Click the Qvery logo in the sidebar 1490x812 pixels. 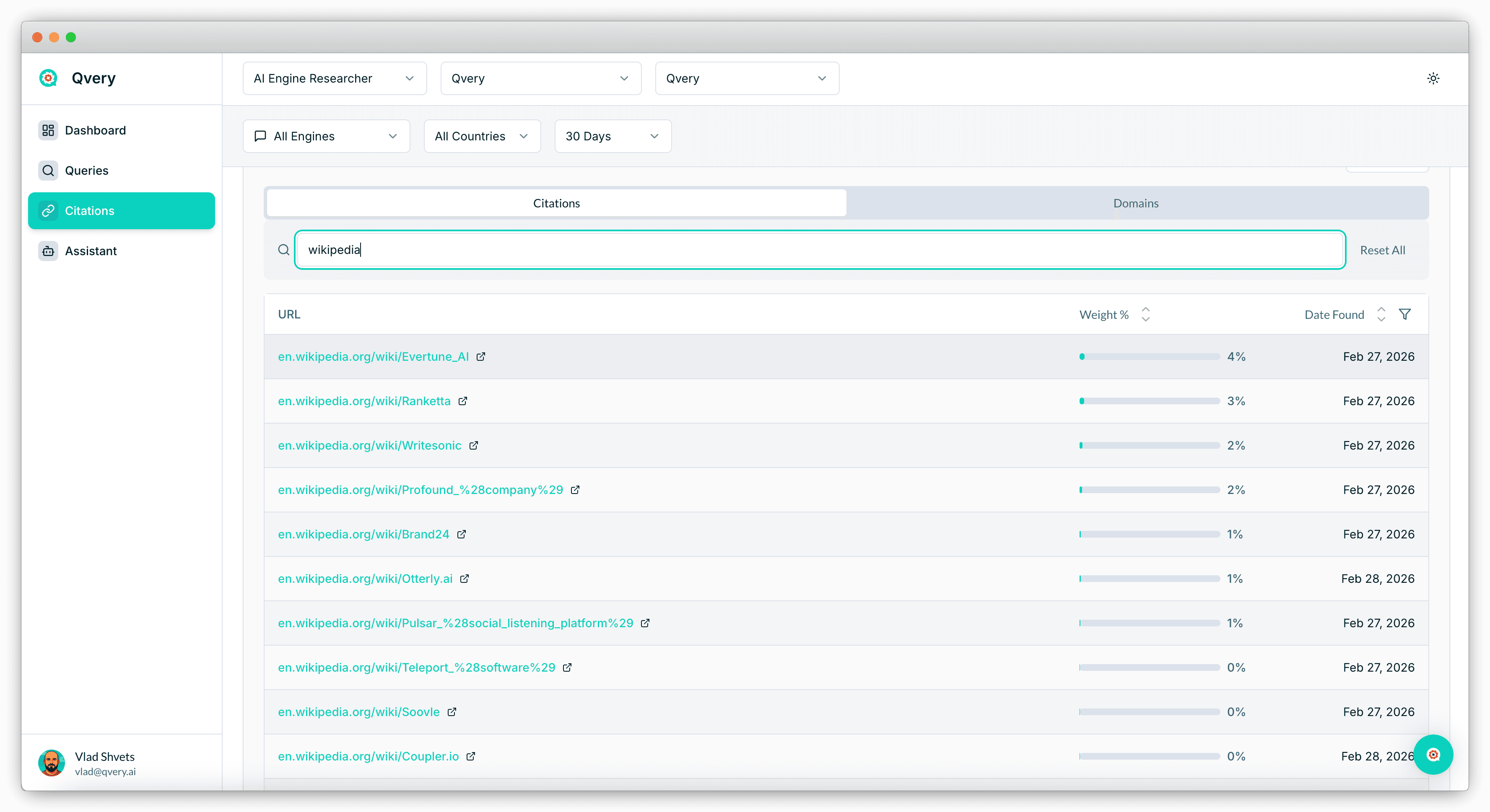pos(49,78)
